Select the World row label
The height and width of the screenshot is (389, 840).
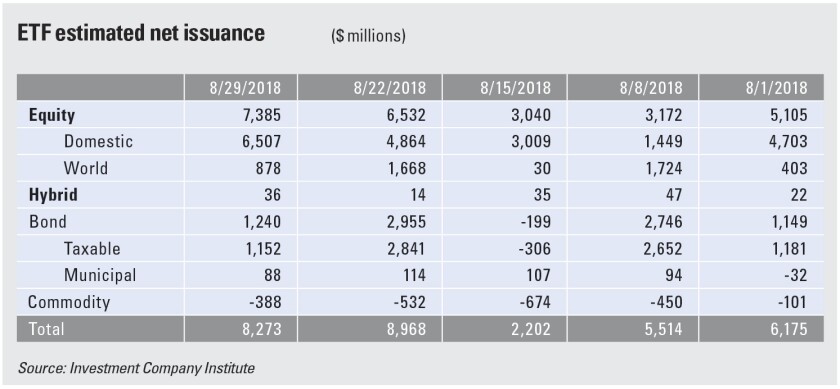point(86,168)
